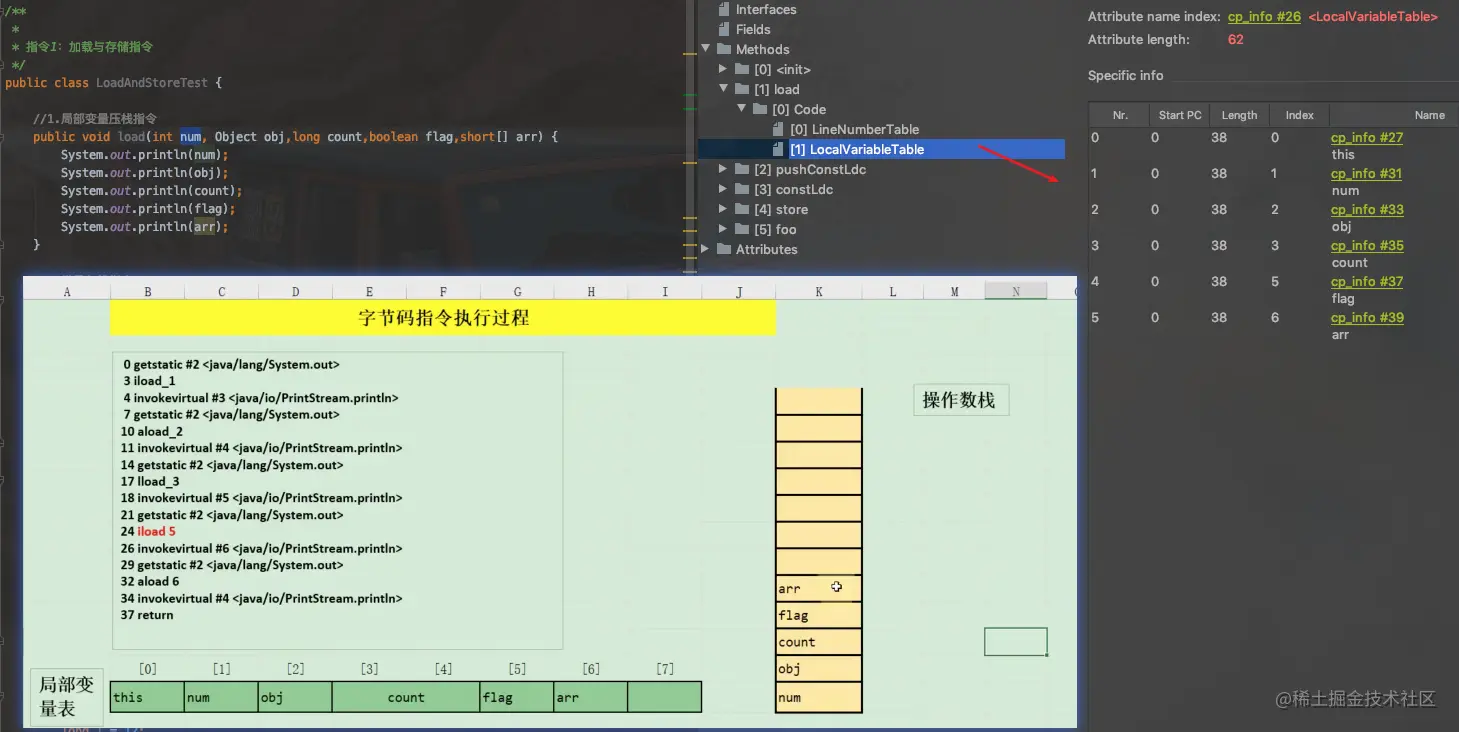1459x732 pixels.
Task: Open attribute name link cp_info #26
Action: coord(1264,17)
